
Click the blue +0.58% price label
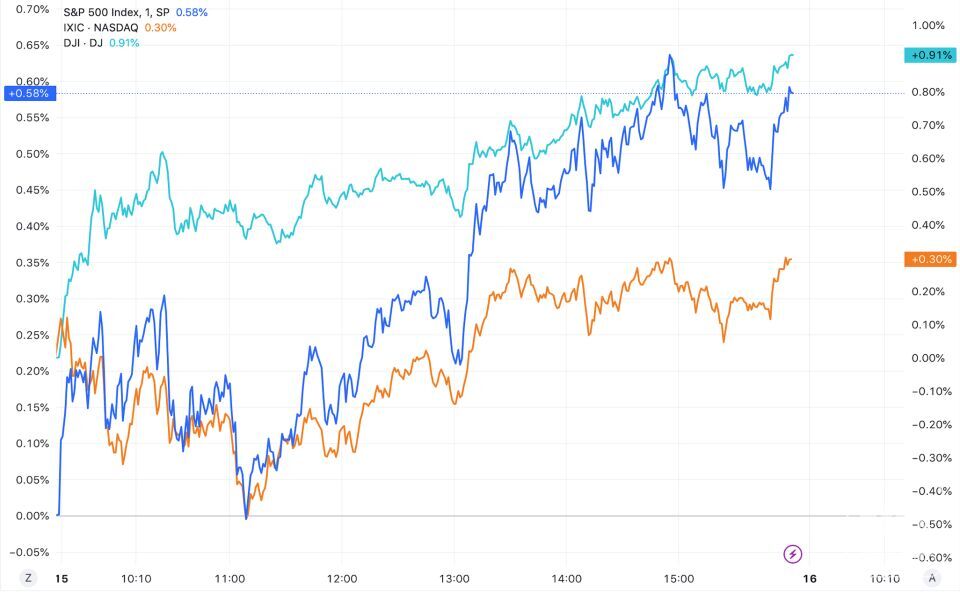pos(29,93)
